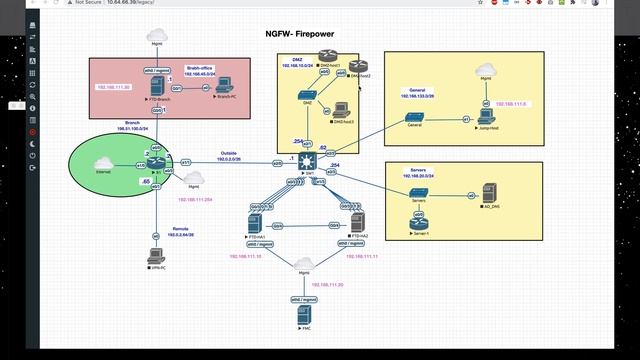Click the 192.168.111.10 address under FTD-HA1

(x=245, y=256)
